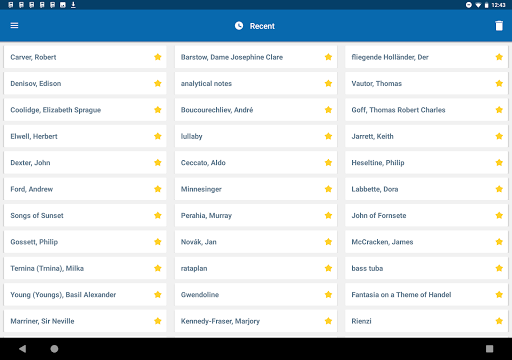This screenshot has width=512, height=360.
Task: Open fliegende Holländer, Der entry
Action: coord(427,57)
